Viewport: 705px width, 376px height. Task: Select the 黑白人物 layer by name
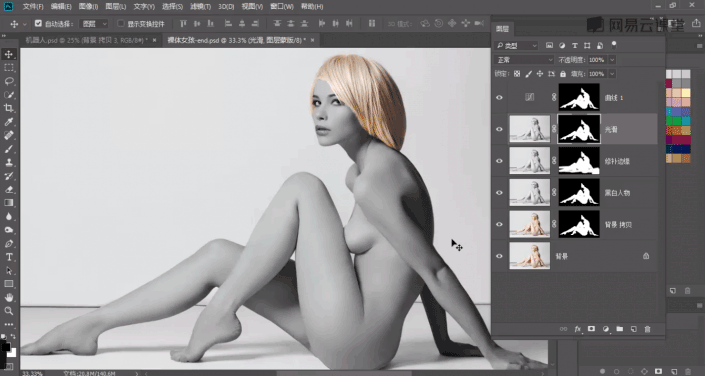617,193
